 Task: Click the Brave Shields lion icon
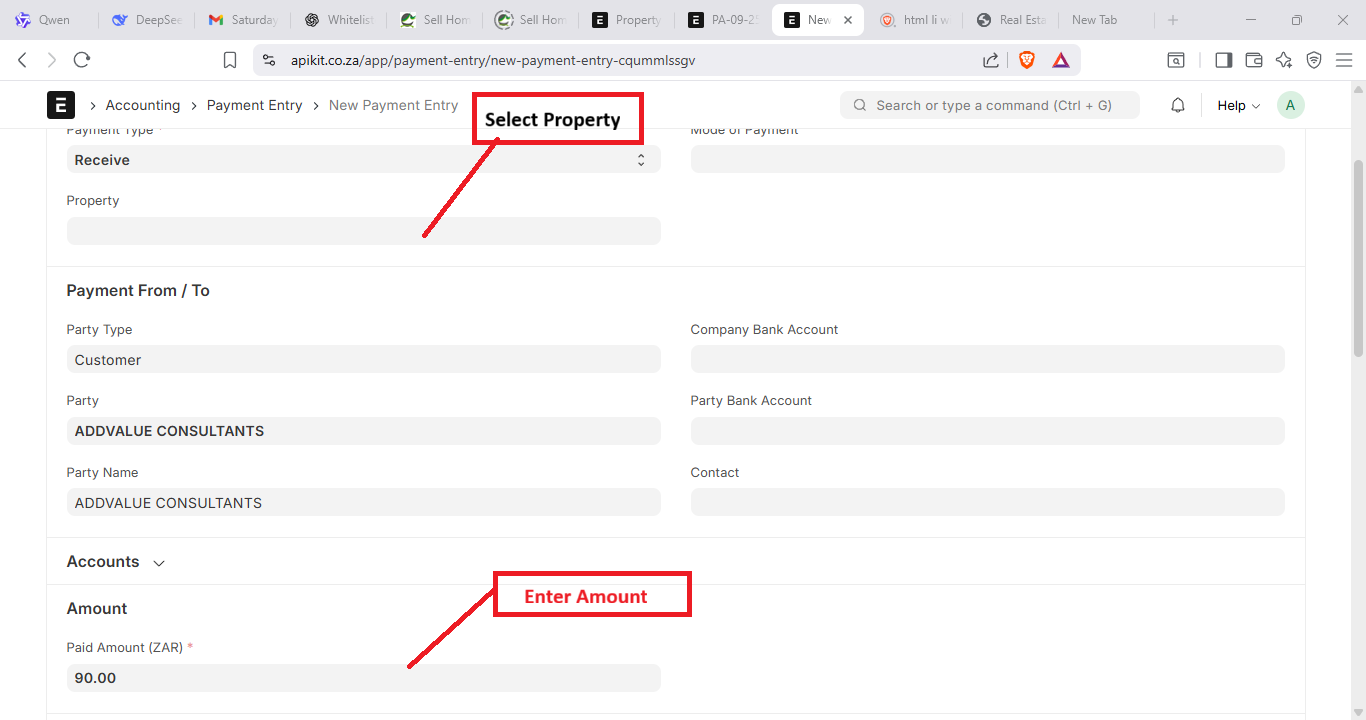point(1027,60)
